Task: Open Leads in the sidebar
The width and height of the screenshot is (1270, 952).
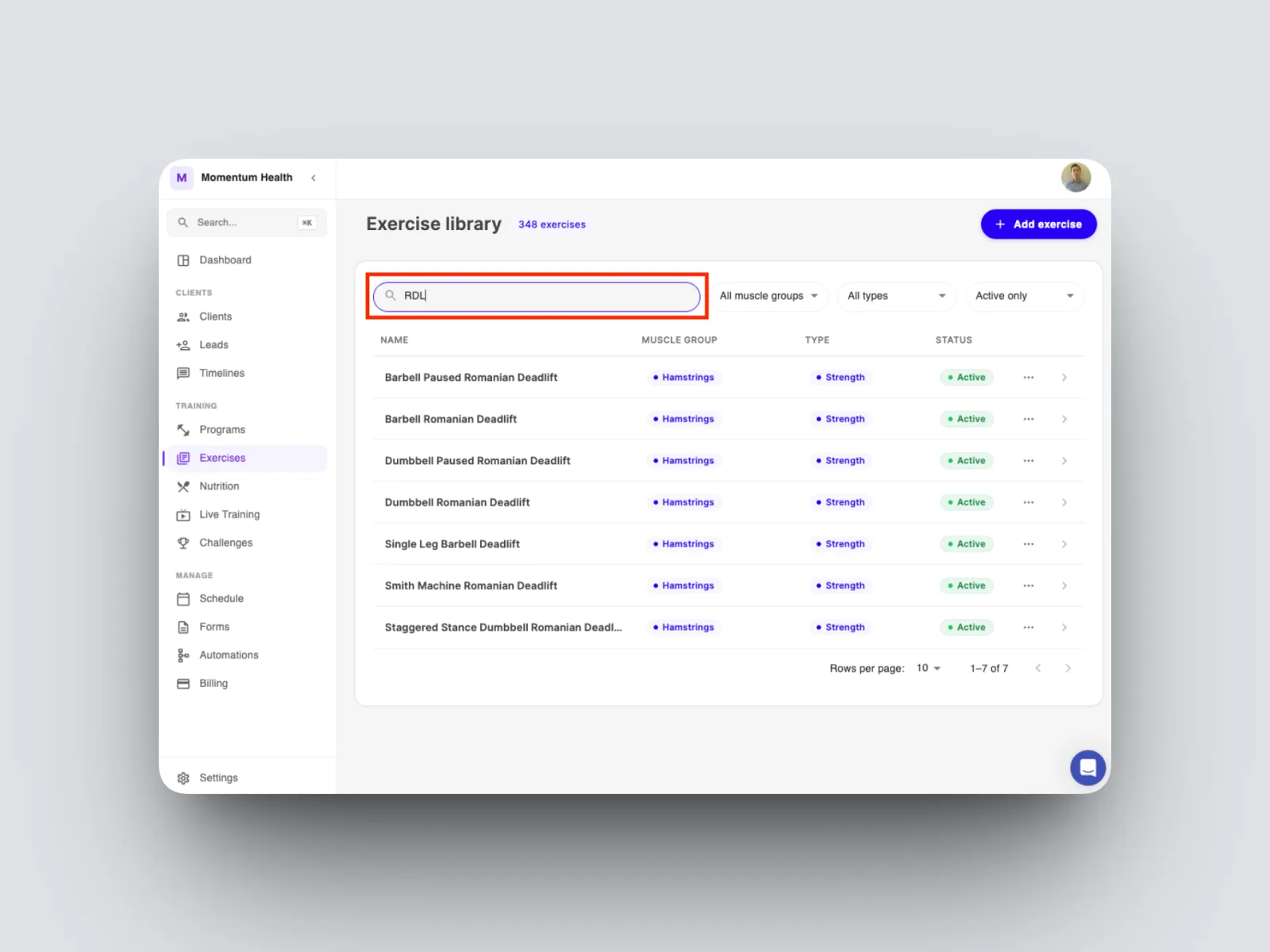Action: pyautogui.click(x=246, y=345)
